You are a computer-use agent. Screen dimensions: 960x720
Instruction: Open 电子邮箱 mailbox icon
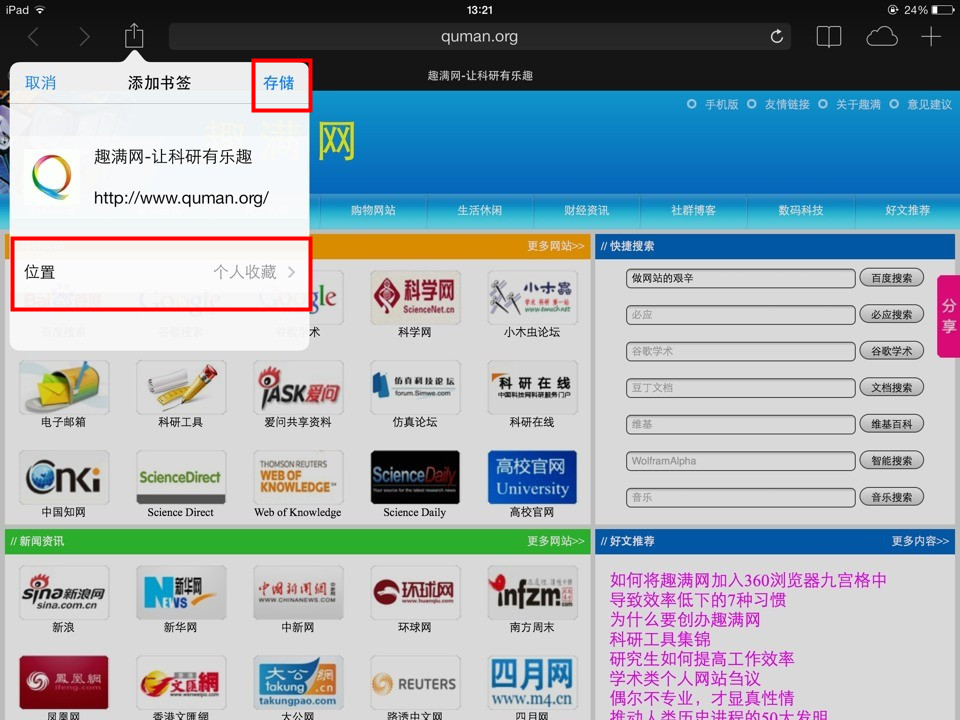pos(64,388)
